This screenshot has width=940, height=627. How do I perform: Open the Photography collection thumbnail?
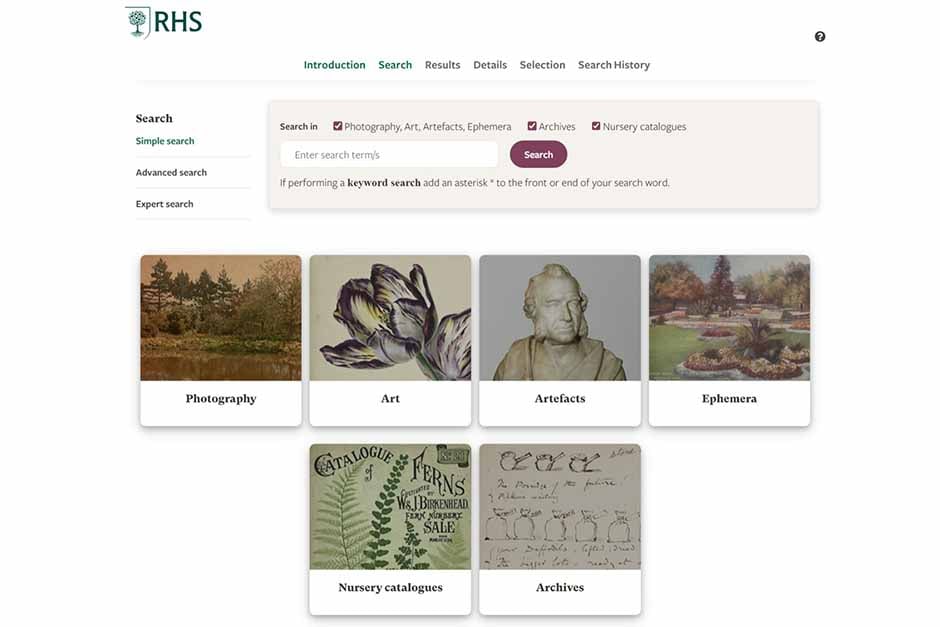(x=221, y=318)
